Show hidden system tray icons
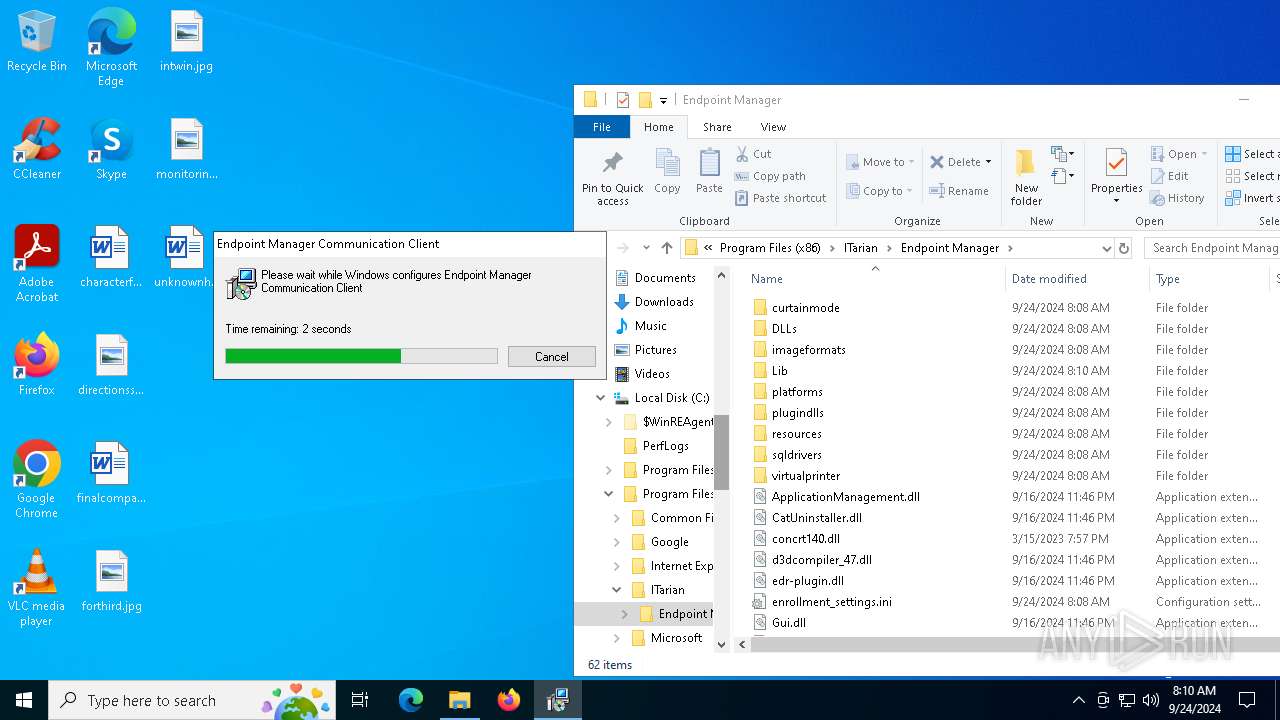Screen dimensions: 1280x720 (1078, 700)
